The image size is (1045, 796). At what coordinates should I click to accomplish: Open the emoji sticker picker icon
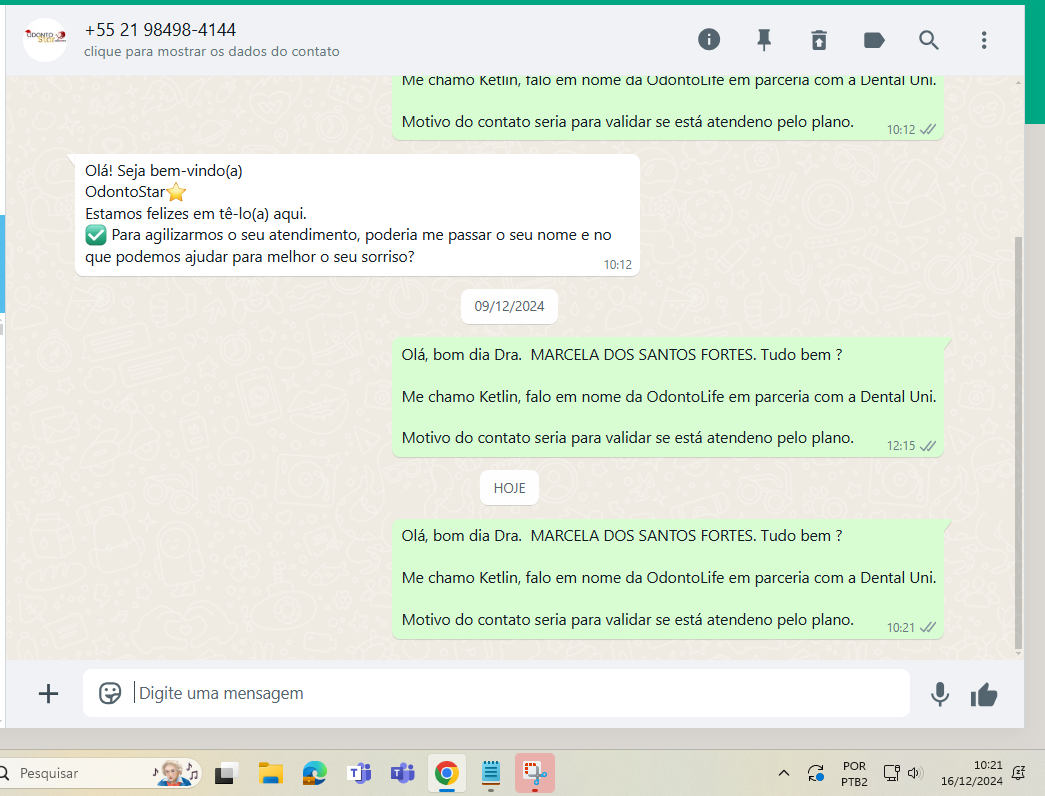(110, 693)
